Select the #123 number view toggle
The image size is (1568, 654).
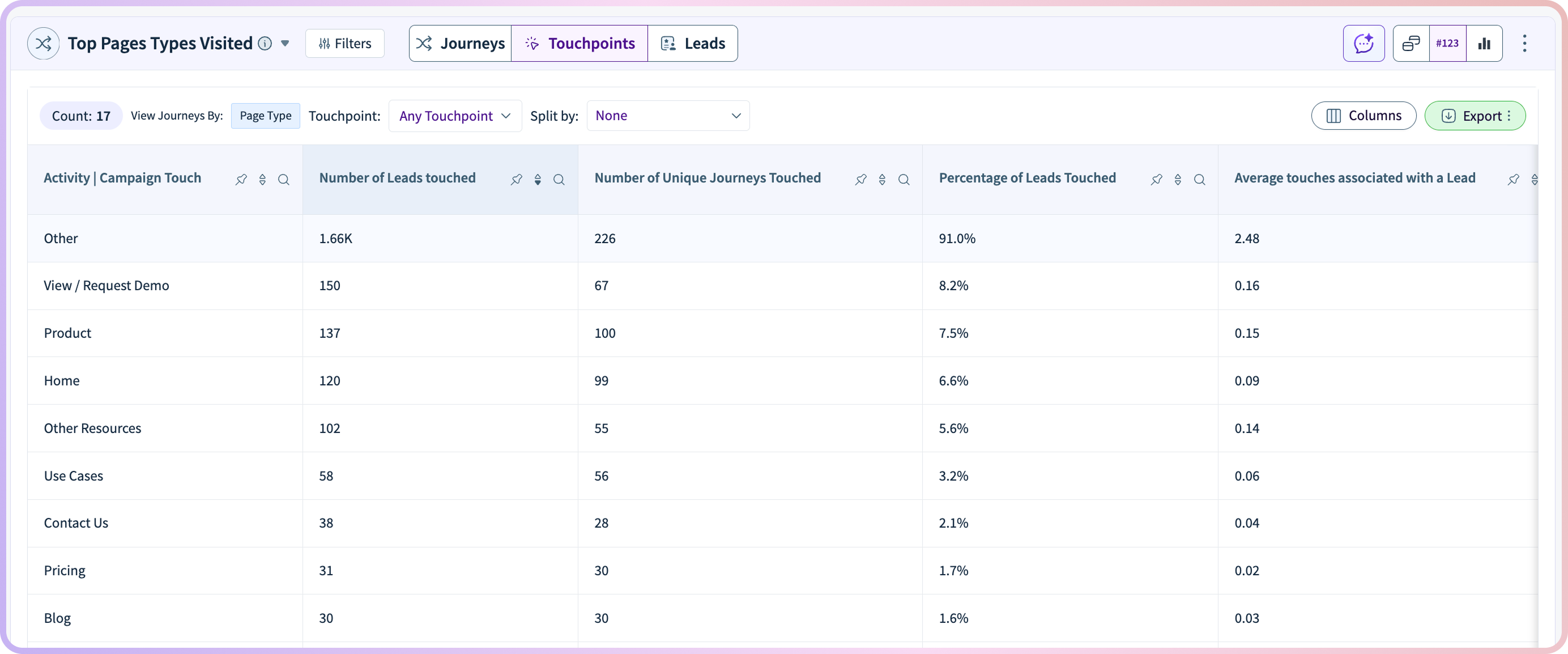point(1447,43)
